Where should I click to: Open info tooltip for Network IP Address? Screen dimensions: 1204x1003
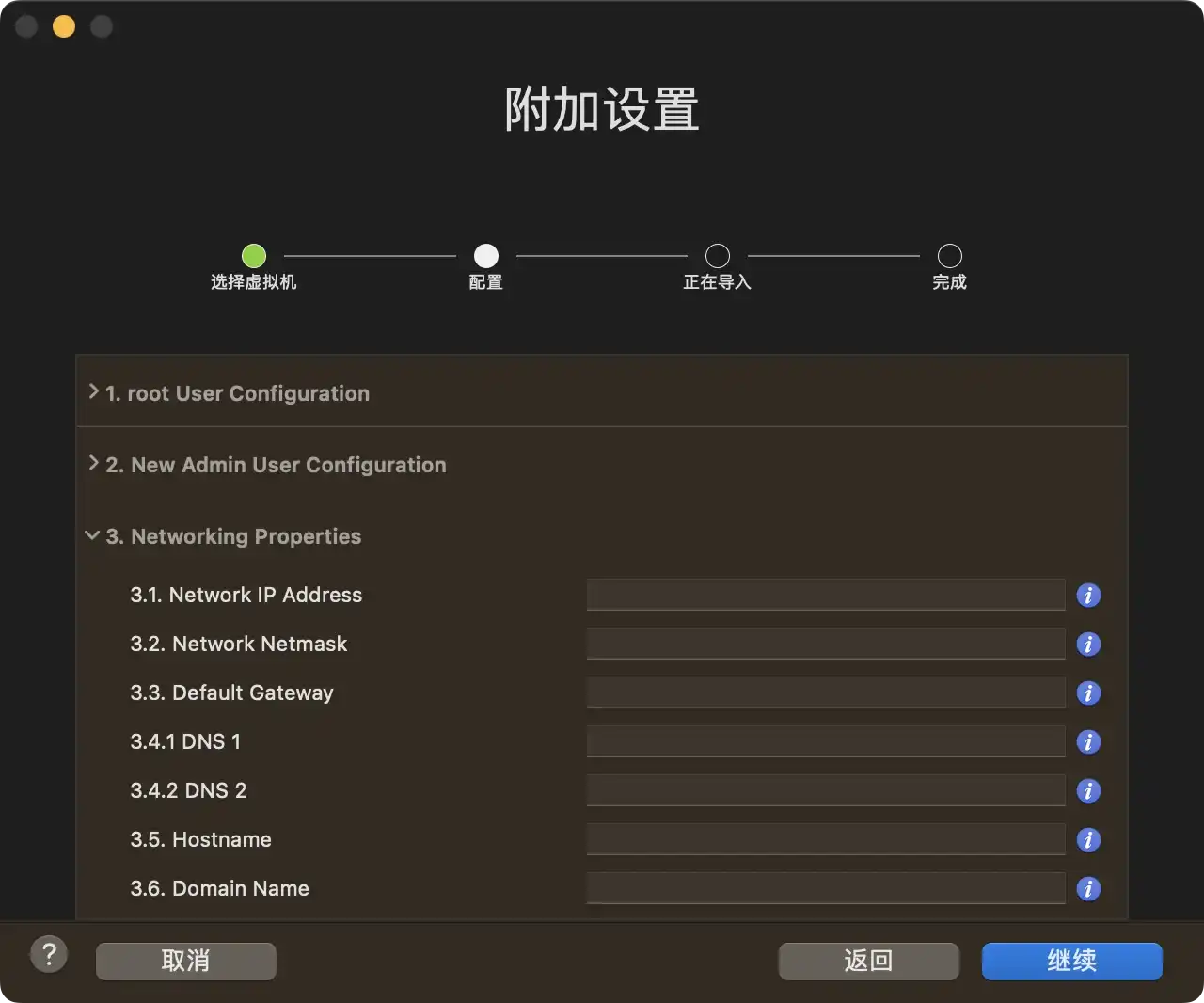tap(1088, 595)
